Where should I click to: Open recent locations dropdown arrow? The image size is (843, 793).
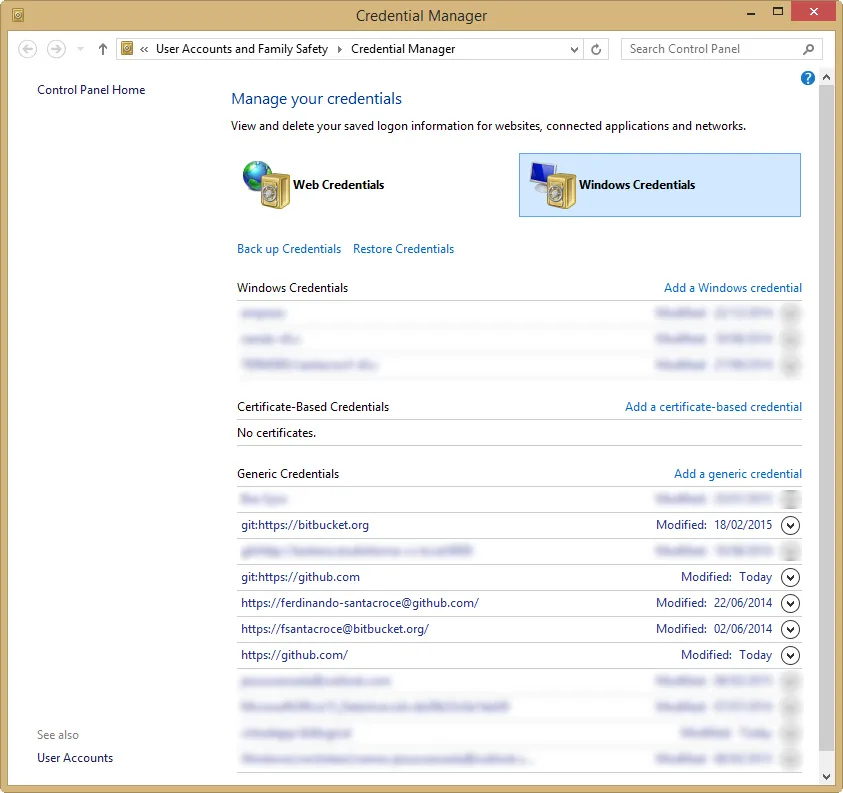[x=81, y=49]
